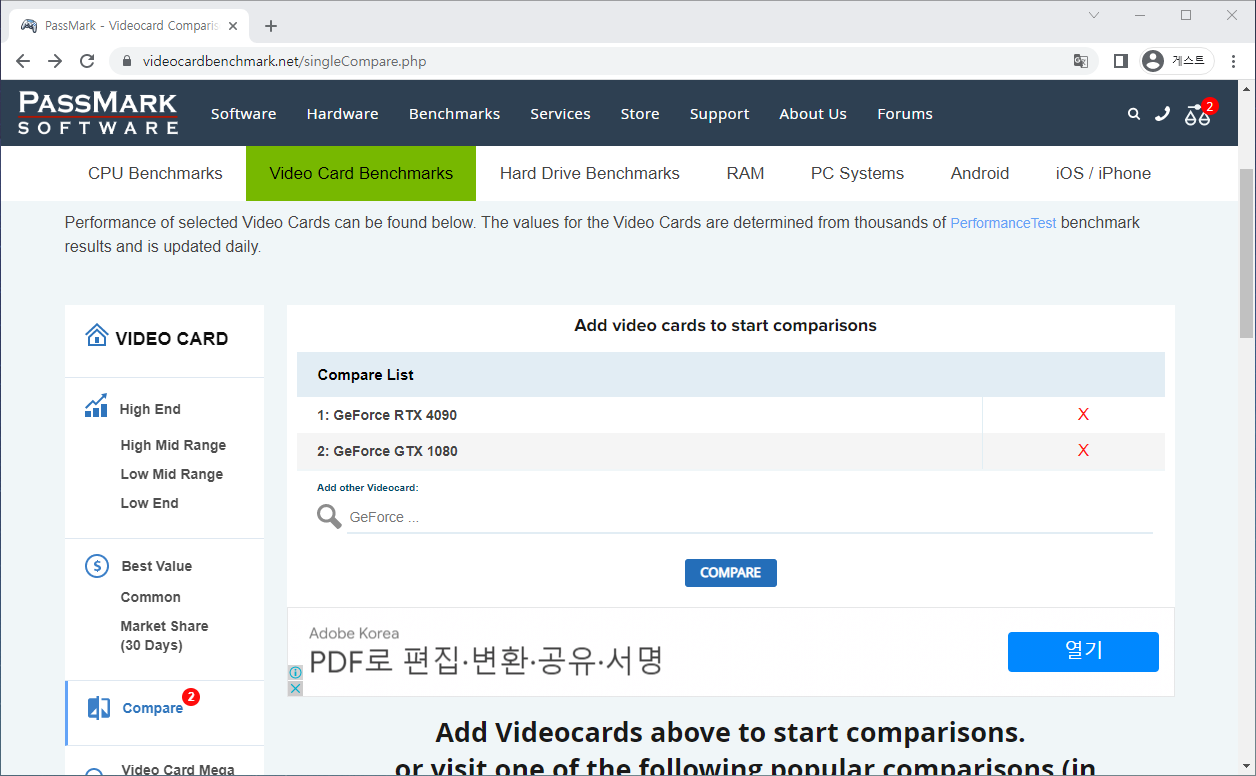Open Low End sidebar link

150,503
